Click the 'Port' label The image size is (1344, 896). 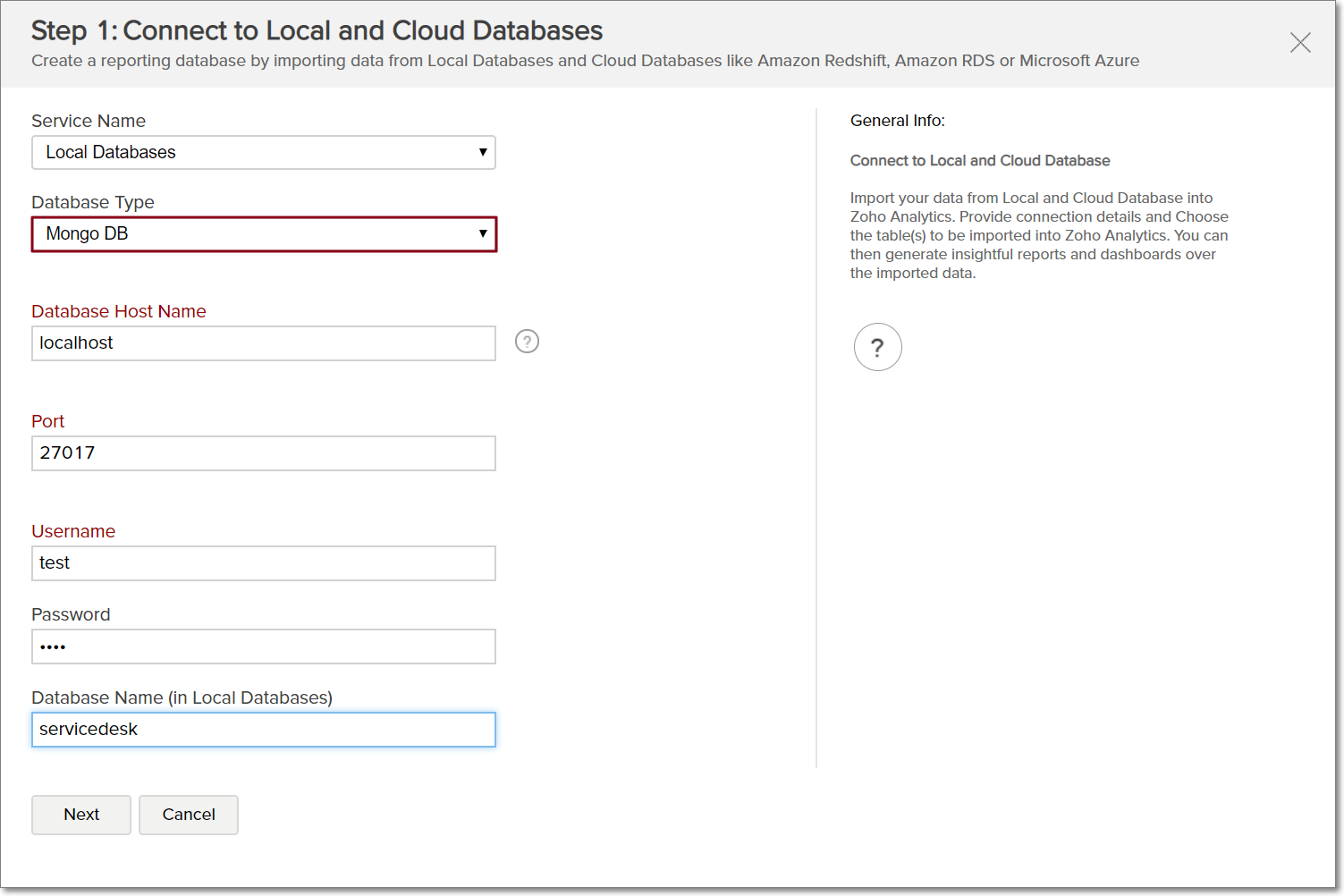[48, 421]
